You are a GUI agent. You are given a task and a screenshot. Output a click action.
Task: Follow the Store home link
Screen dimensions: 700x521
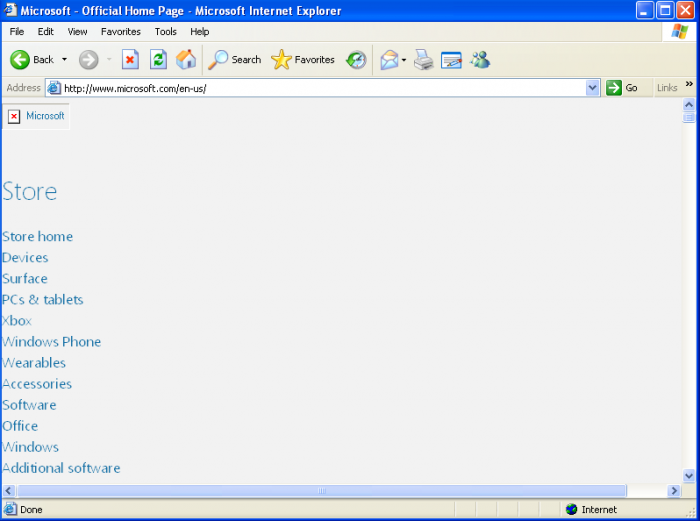point(38,237)
